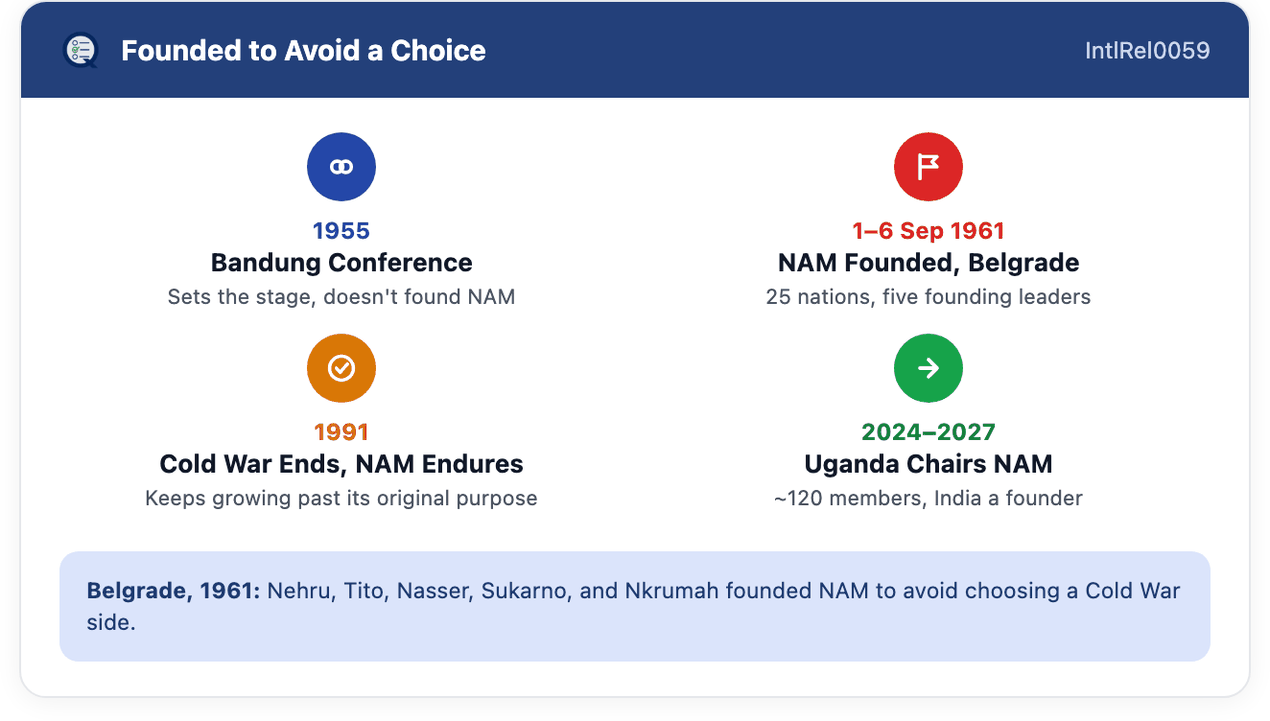
Task: Open the Bandung Conference heading
Action: tap(341, 263)
